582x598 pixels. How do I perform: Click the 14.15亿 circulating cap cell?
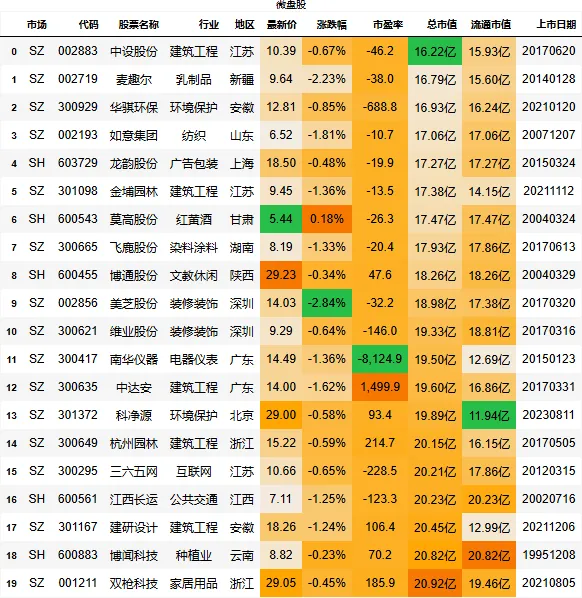(x=489, y=191)
